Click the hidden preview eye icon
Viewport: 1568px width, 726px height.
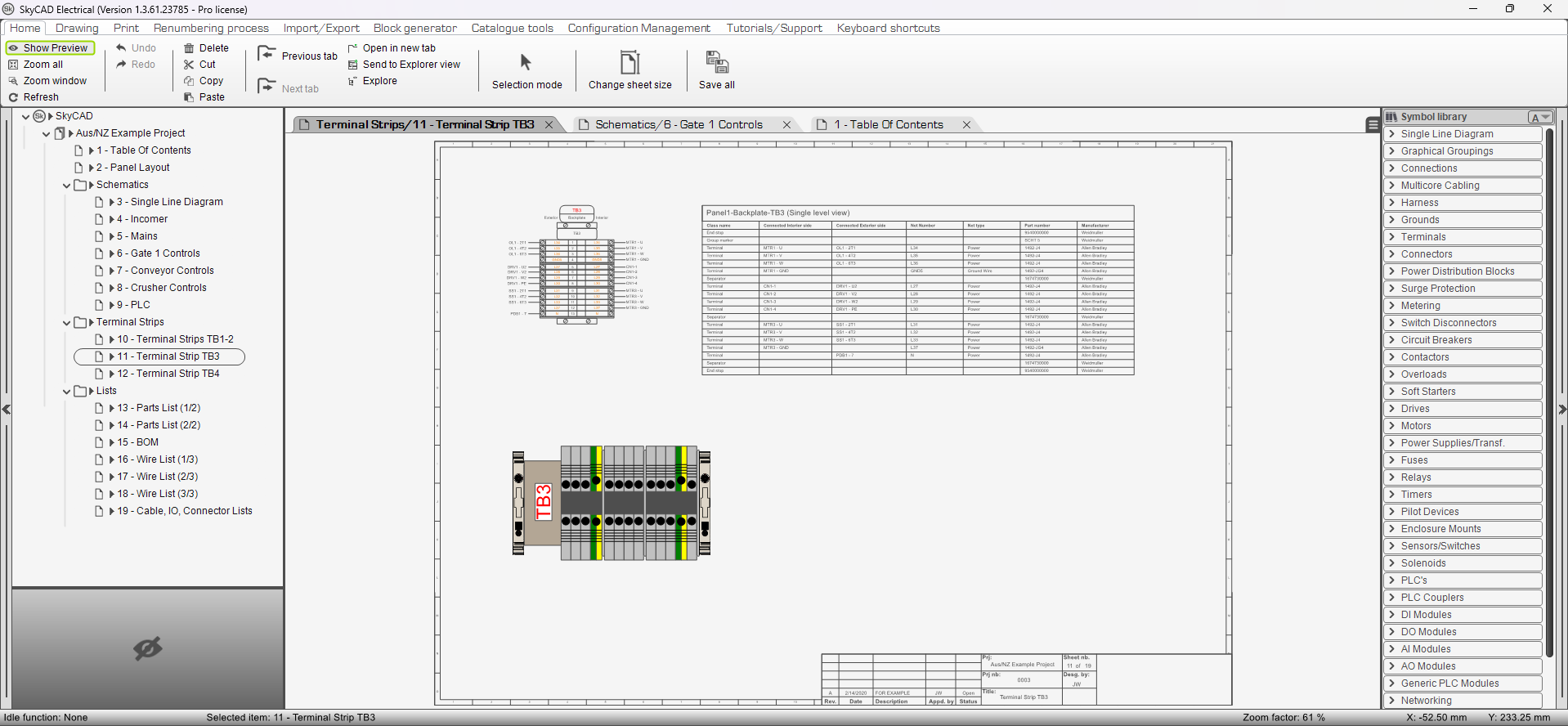148,648
